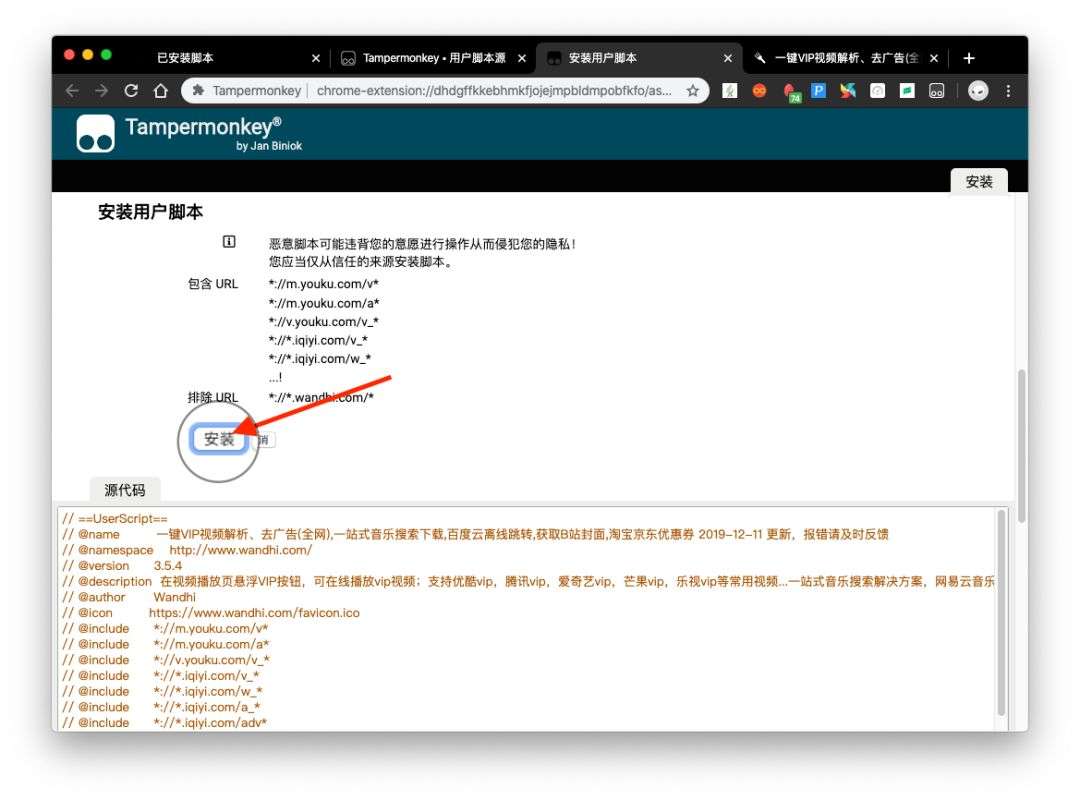
Task: Select the 安装 tab at top right
Action: (x=979, y=182)
